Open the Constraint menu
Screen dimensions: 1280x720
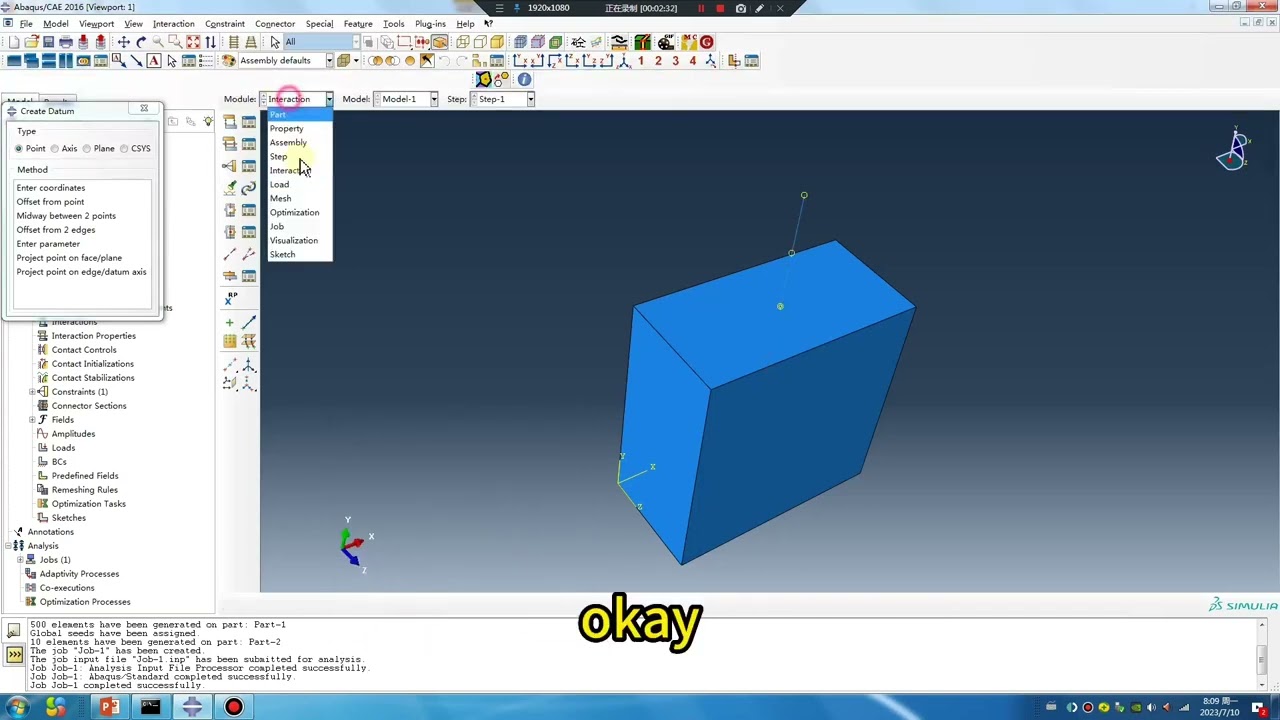coord(224,24)
